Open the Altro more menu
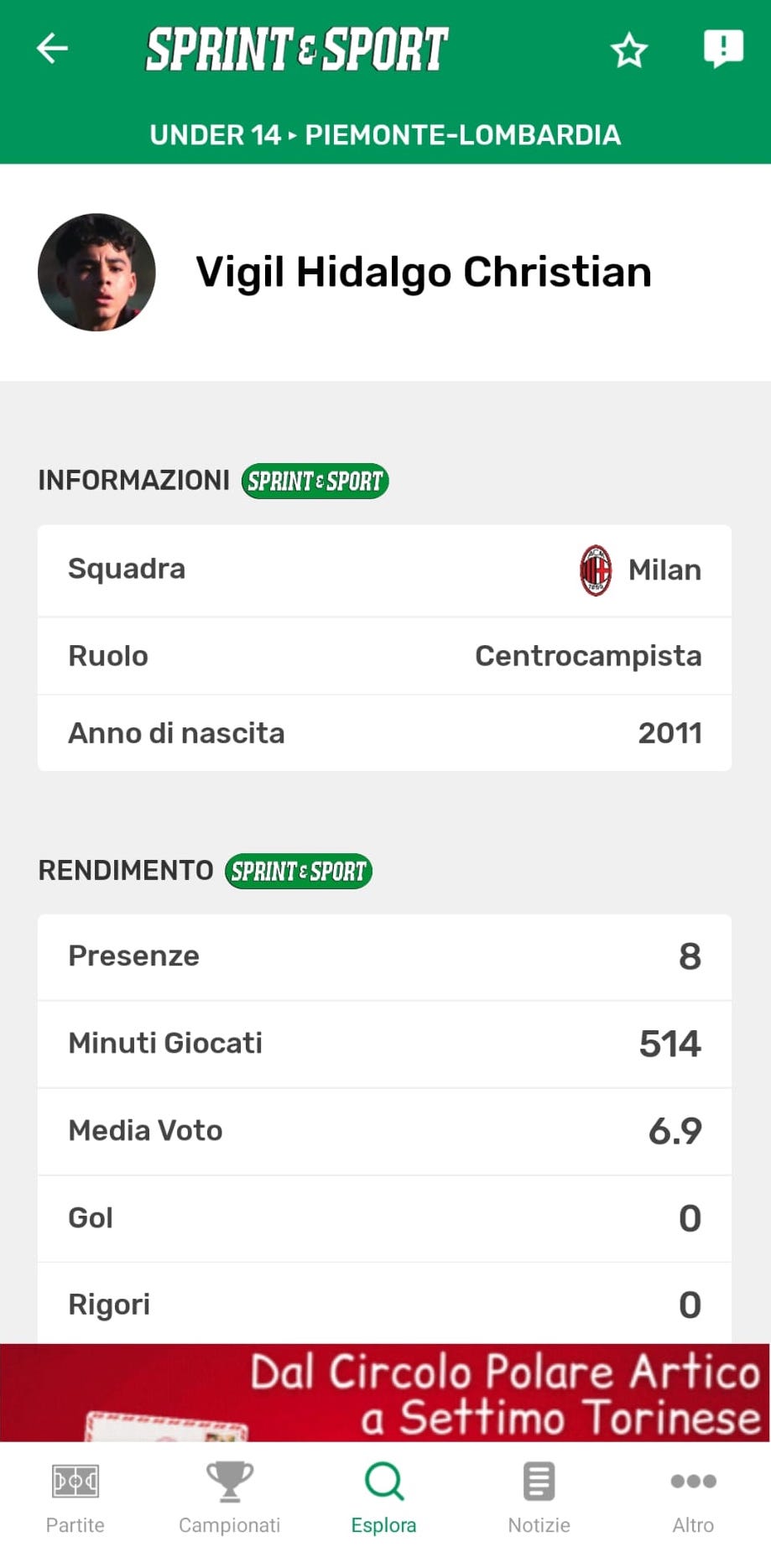This screenshot has width=771, height=1568. 693,1498
